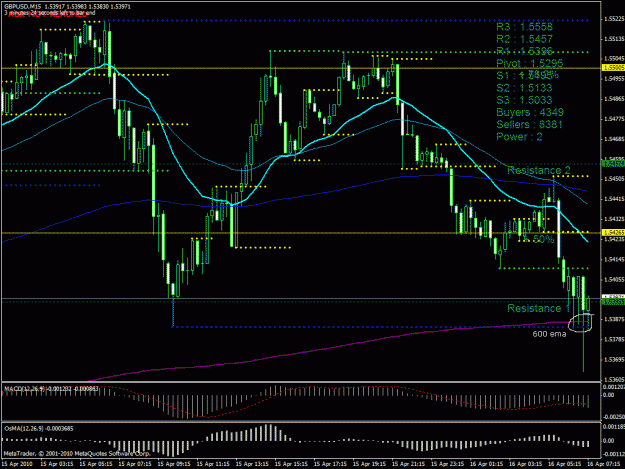
Task: Click the yellow 1.55005 price tag
Action: tap(613, 68)
